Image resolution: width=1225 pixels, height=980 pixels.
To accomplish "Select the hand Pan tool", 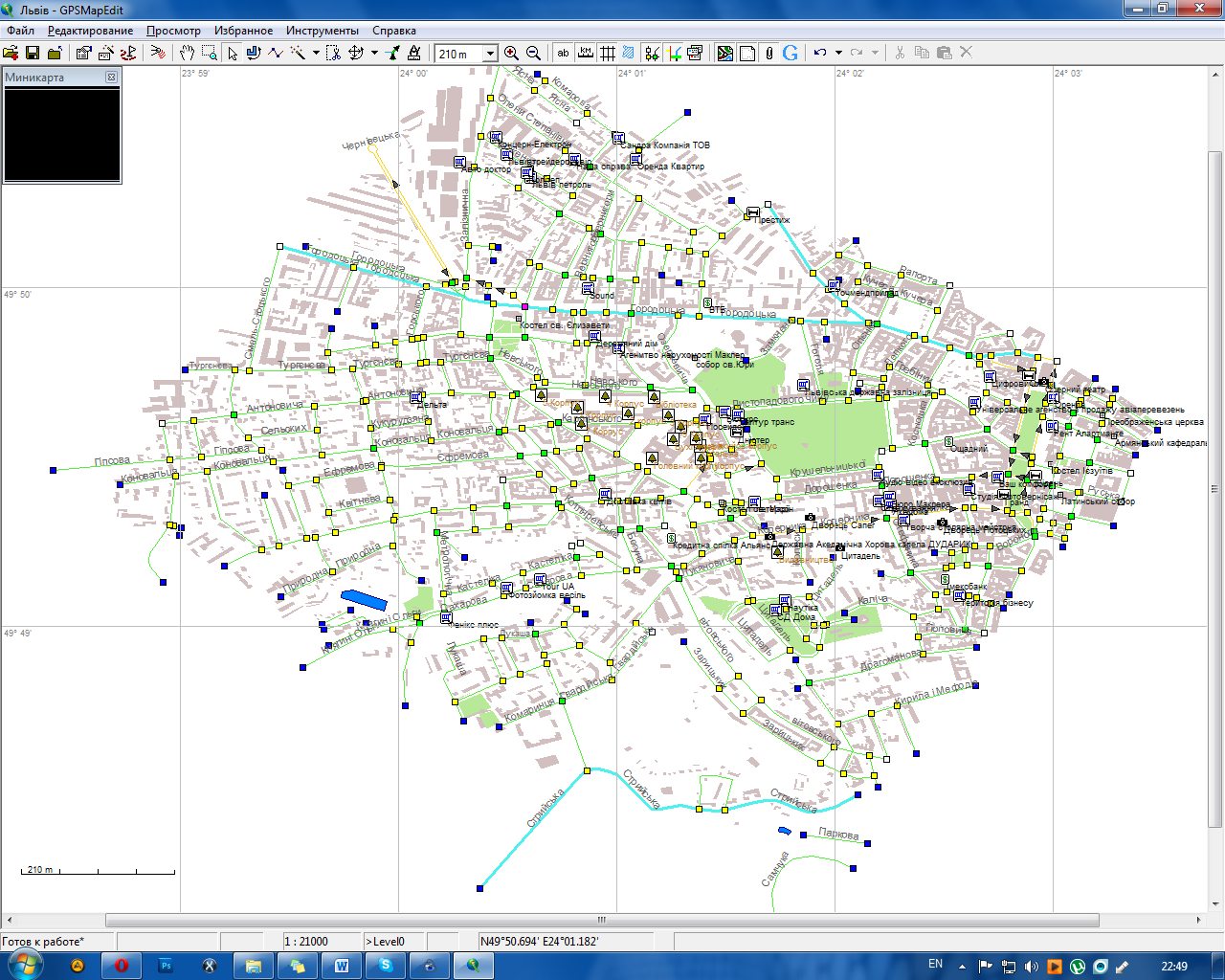I will pyautogui.click(x=187, y=53).
